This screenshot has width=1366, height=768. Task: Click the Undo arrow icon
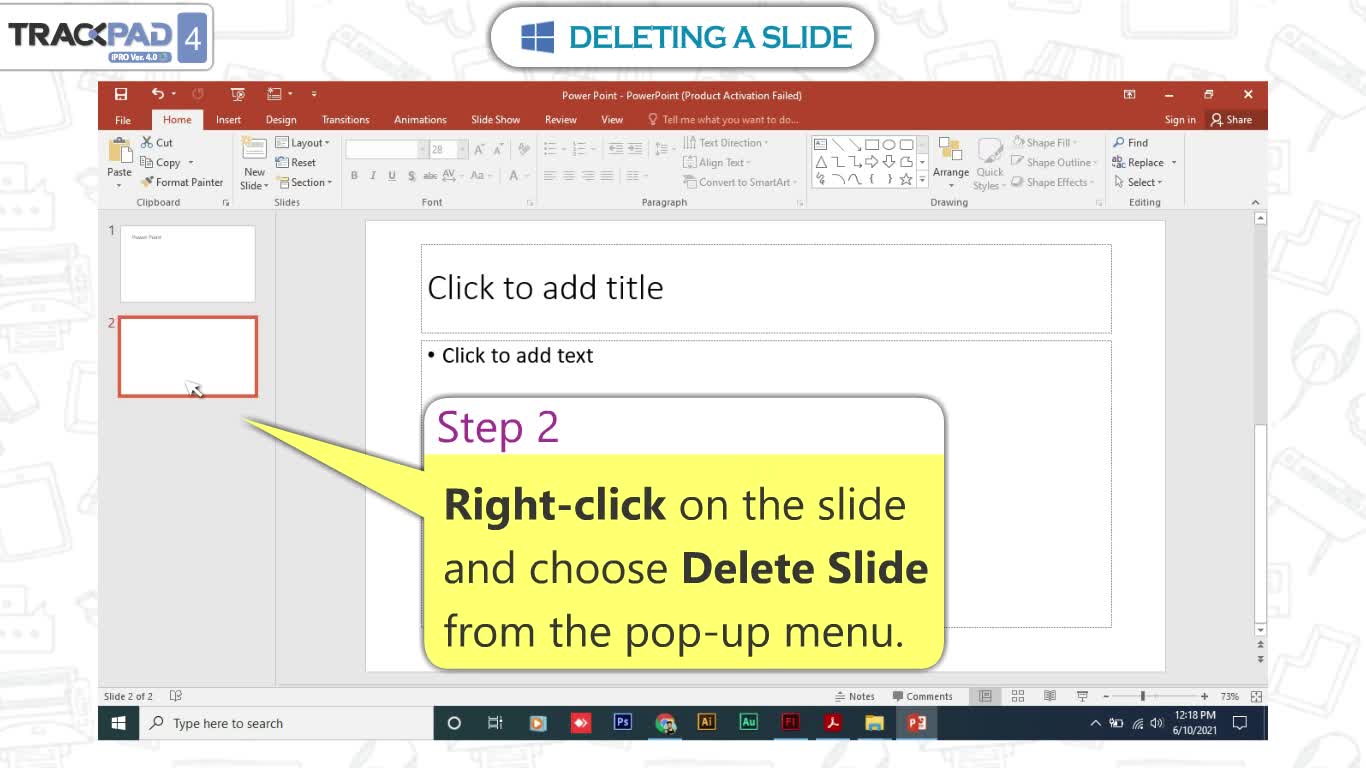[x=157, y=94]
